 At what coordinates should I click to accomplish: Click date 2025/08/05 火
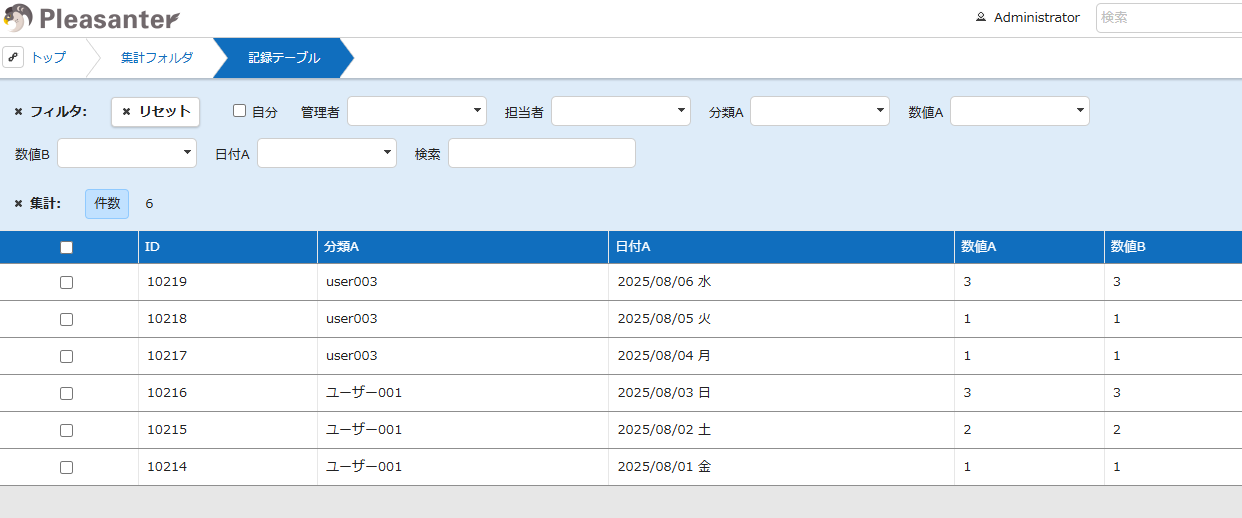pyautogui.click(x=665, y=319)
